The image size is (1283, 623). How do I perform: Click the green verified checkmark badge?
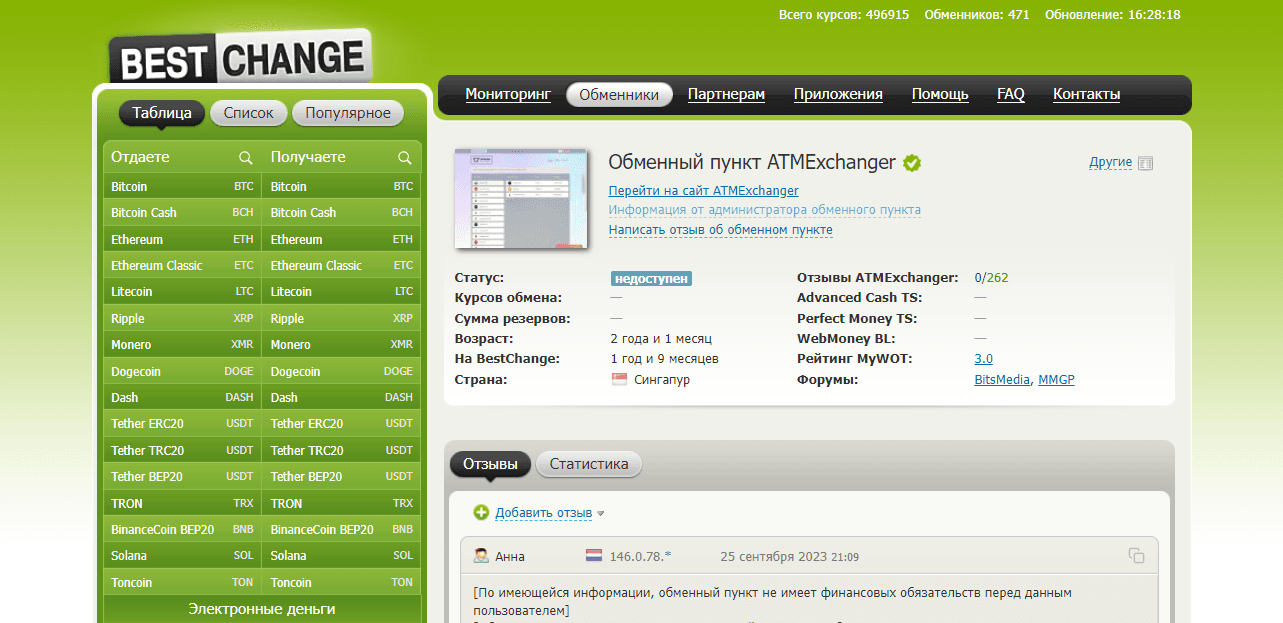pyautogui.click(x=912, y=163)
